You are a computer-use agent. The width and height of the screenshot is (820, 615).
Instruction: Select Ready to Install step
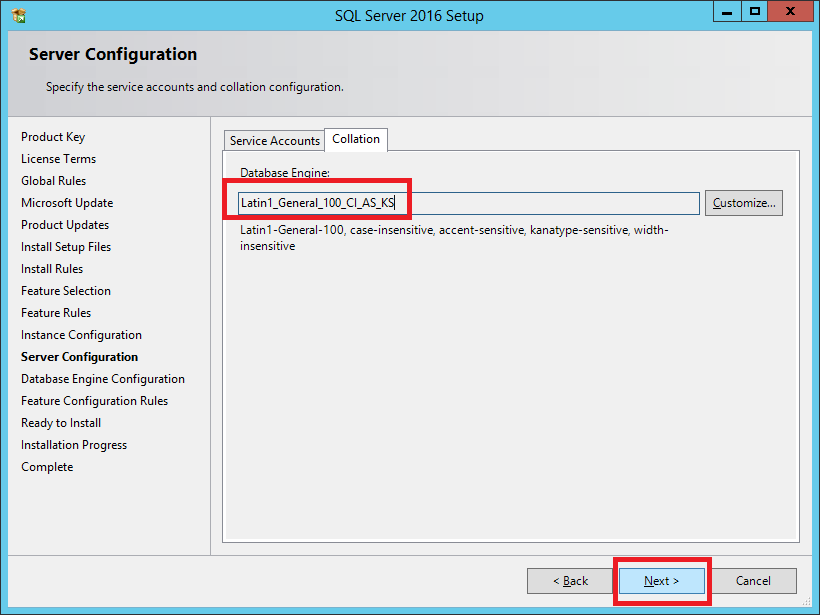tap(61, 423)
